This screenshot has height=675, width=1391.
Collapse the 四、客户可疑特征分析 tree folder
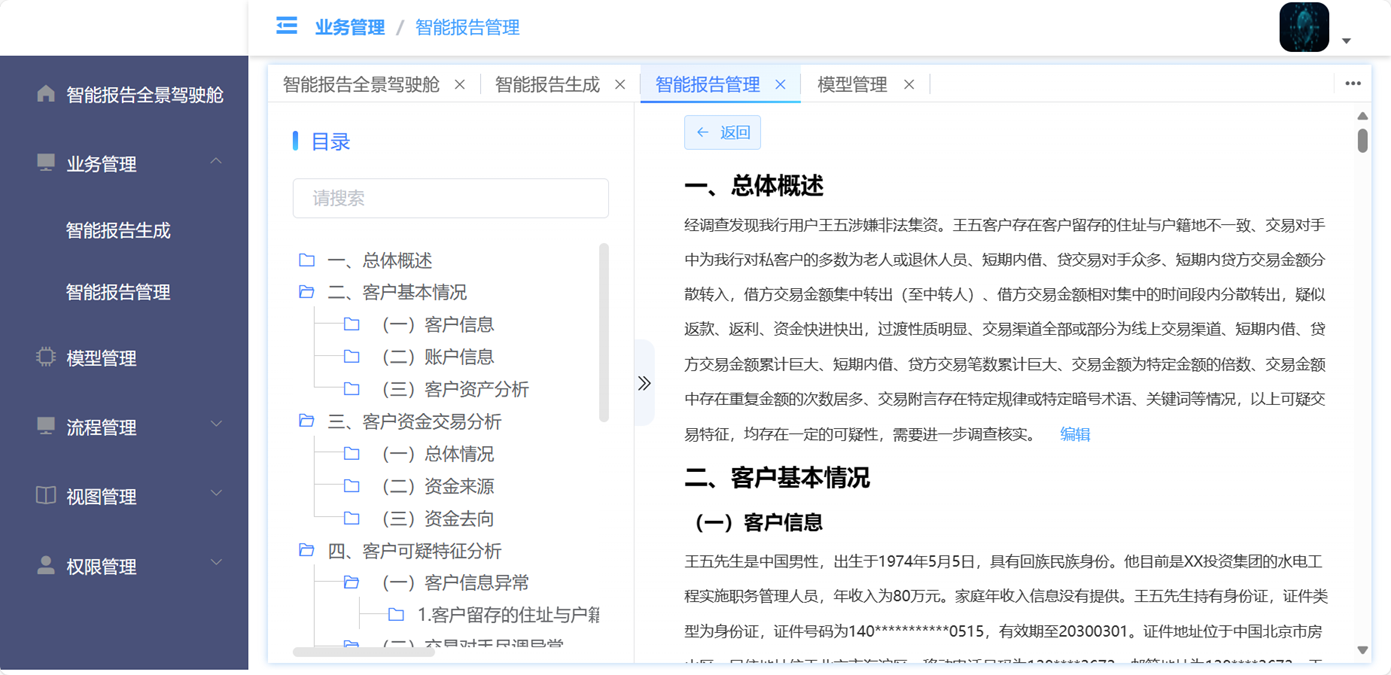307,551
